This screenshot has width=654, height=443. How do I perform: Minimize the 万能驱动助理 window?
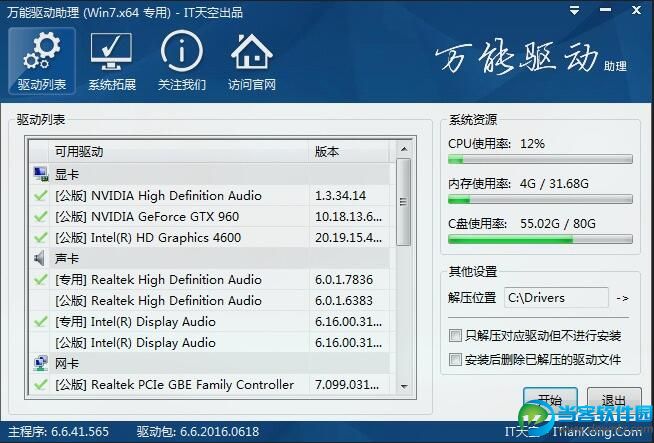coord(606,10)
